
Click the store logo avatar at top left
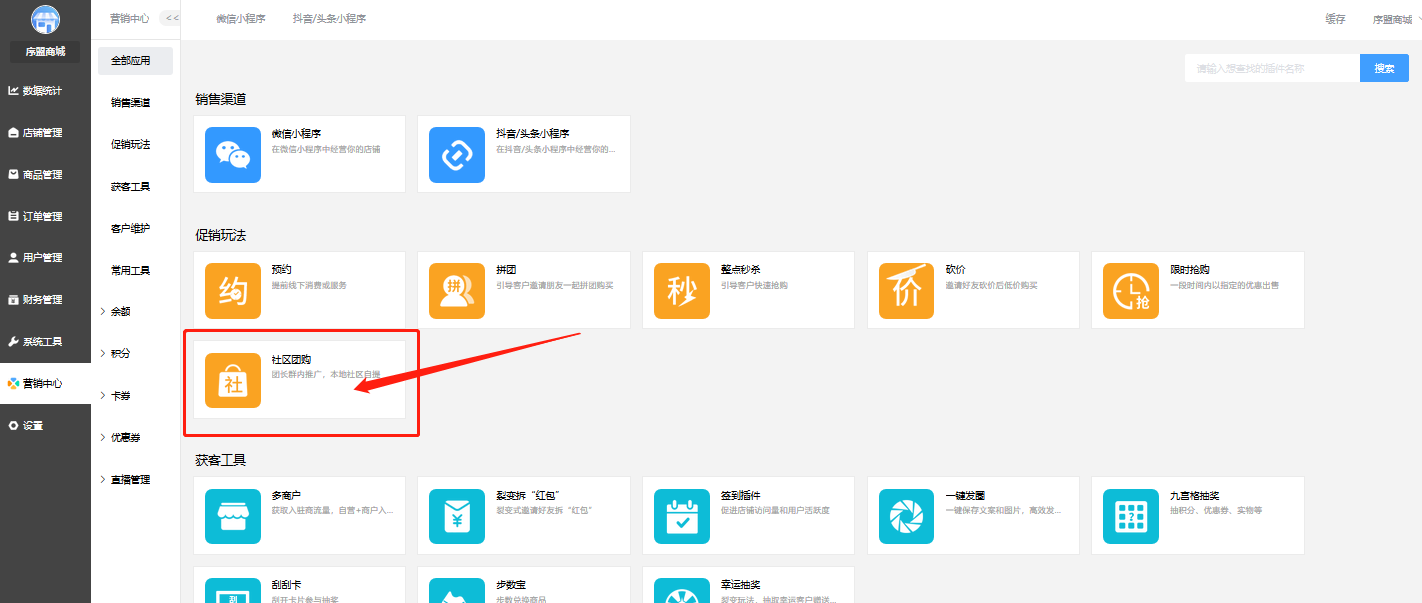[x=45, y=19]
